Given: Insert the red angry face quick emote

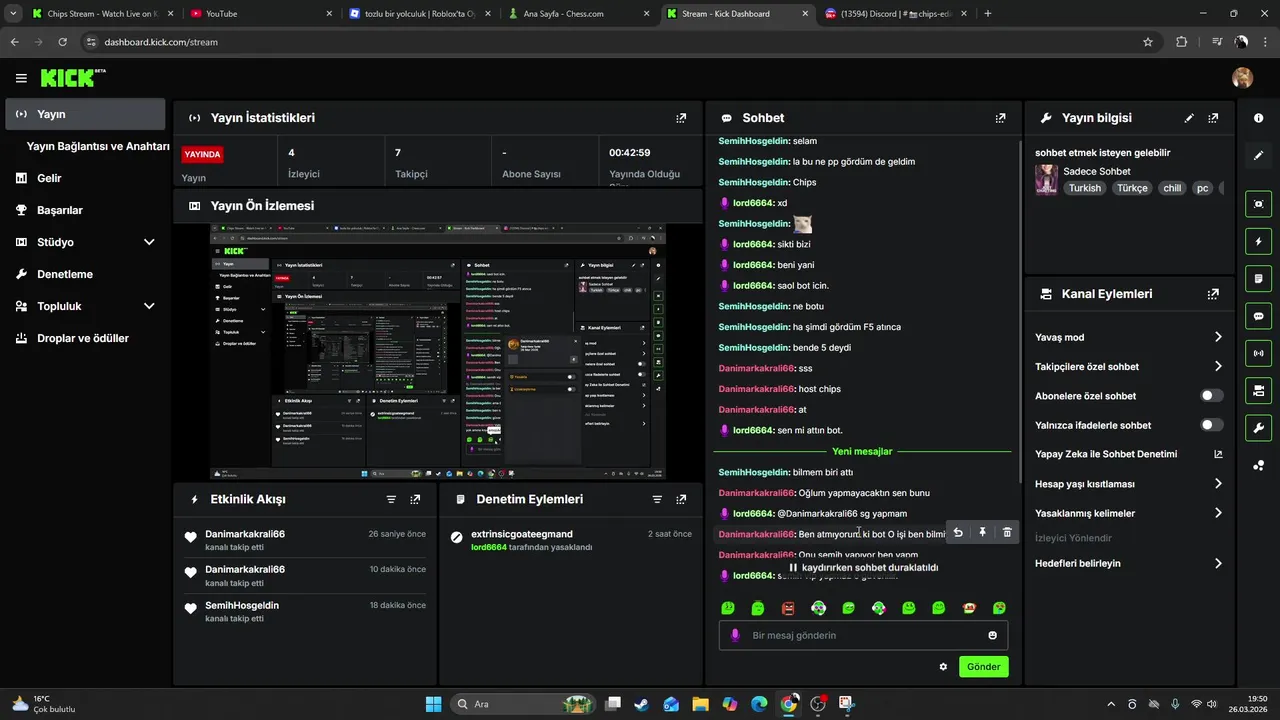Looking at the screenshot, I should pyautogui.click(x=788, y=608).
